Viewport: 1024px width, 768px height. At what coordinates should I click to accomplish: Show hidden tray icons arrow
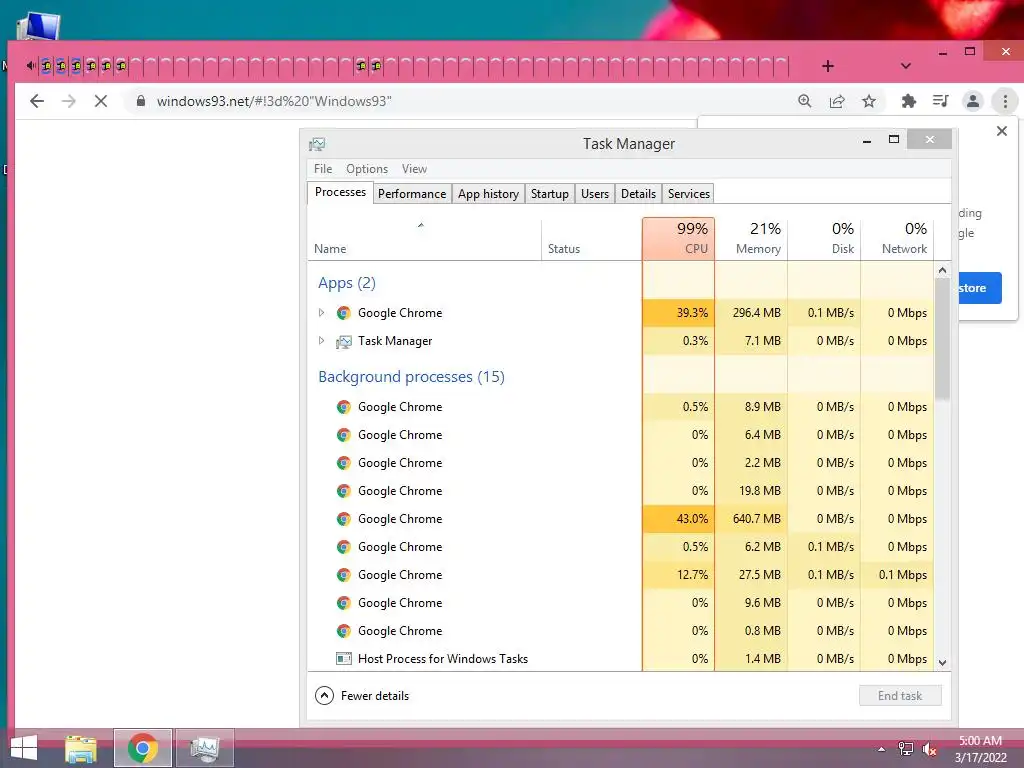(x=882, y=749)
